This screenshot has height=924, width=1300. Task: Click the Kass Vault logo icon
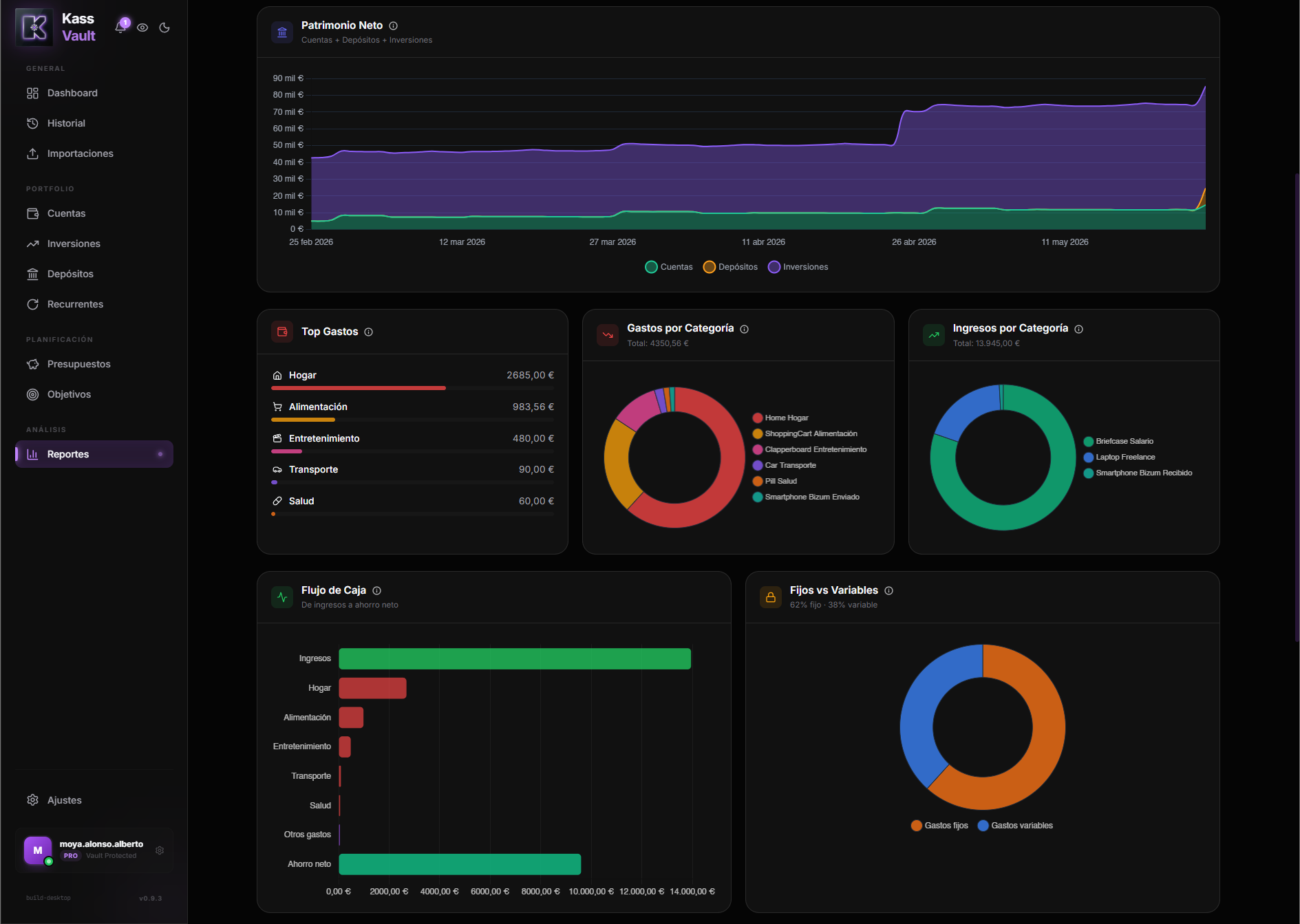(x=34, y=28)
